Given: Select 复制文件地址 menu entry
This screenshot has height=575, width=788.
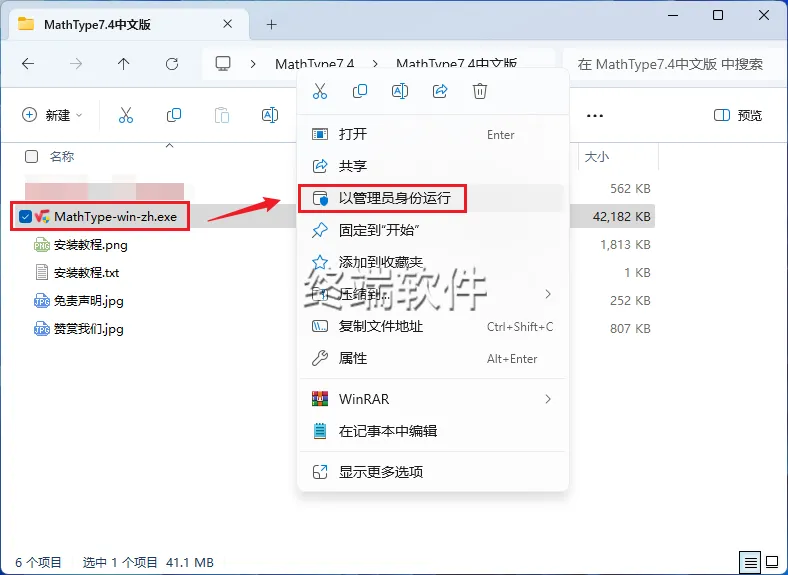Looking at the screenshot, I should click(x=433, y=327).
